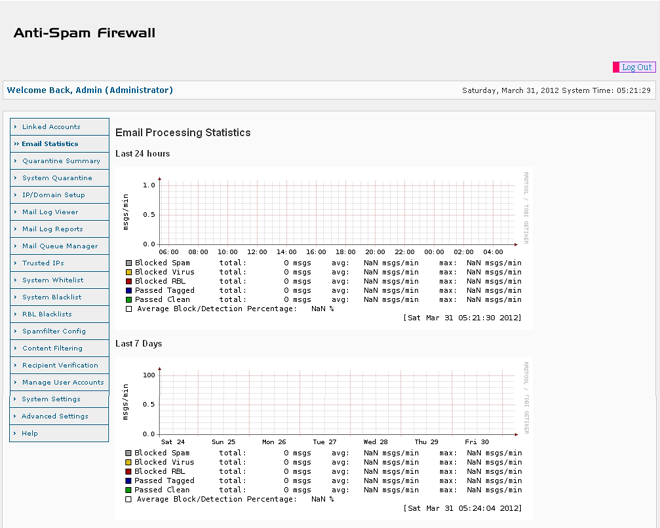The image size is (660, 528).
Task: Click Average Block/Detection Percentage in 24-hour legend
Action: pos(217,309)
